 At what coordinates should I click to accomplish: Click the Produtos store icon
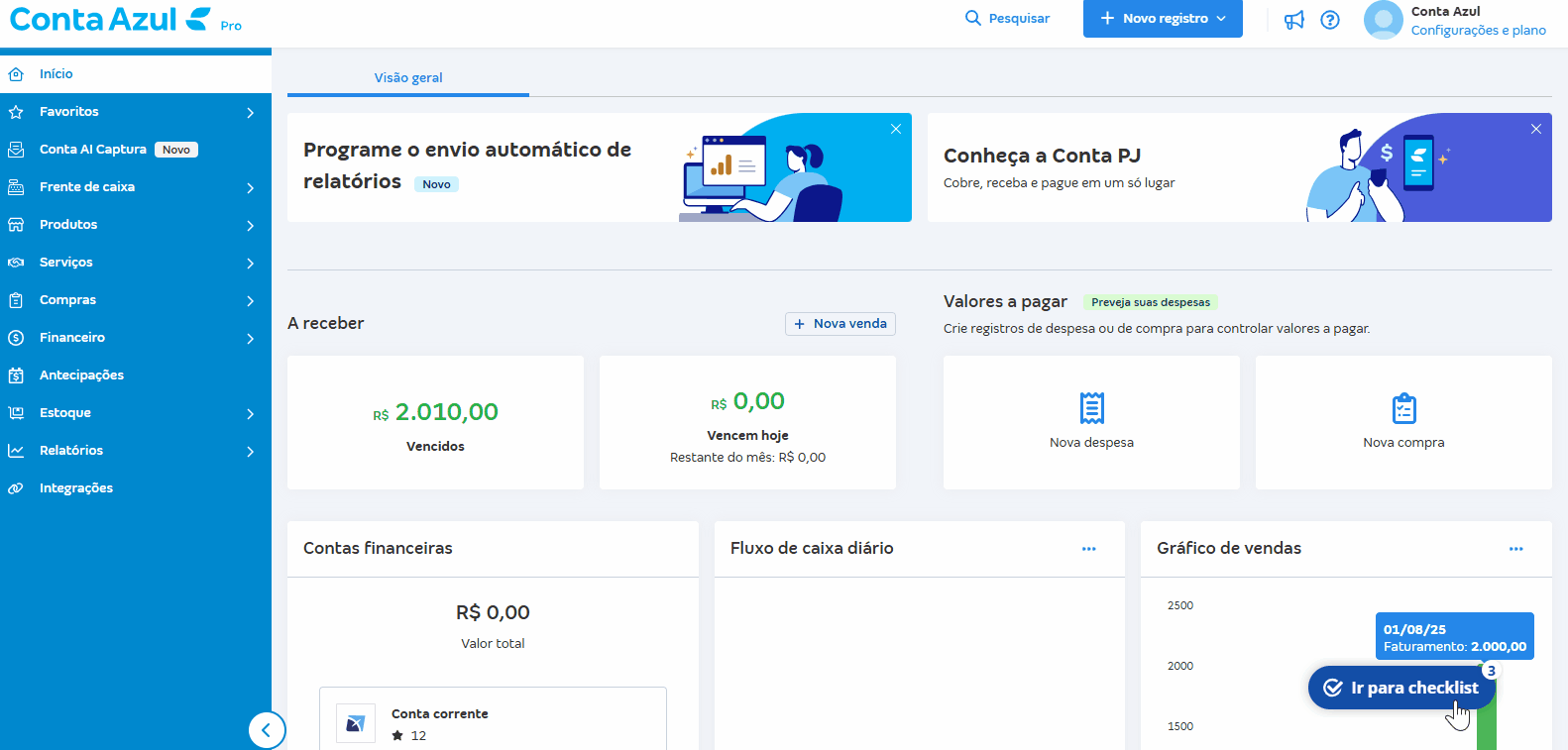pyautogui.click(x=16, y=225)
